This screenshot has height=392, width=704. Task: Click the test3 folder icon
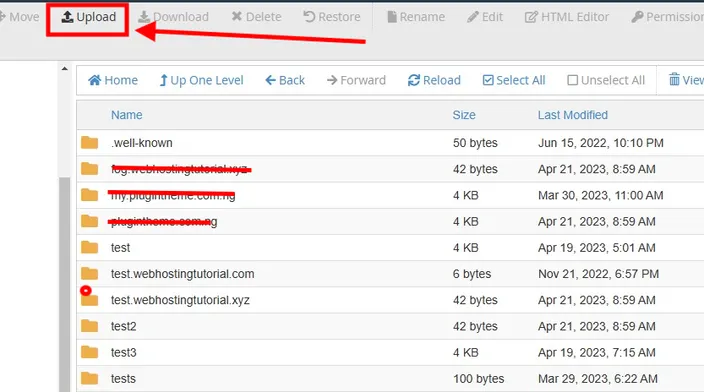[x=89, y=352]
